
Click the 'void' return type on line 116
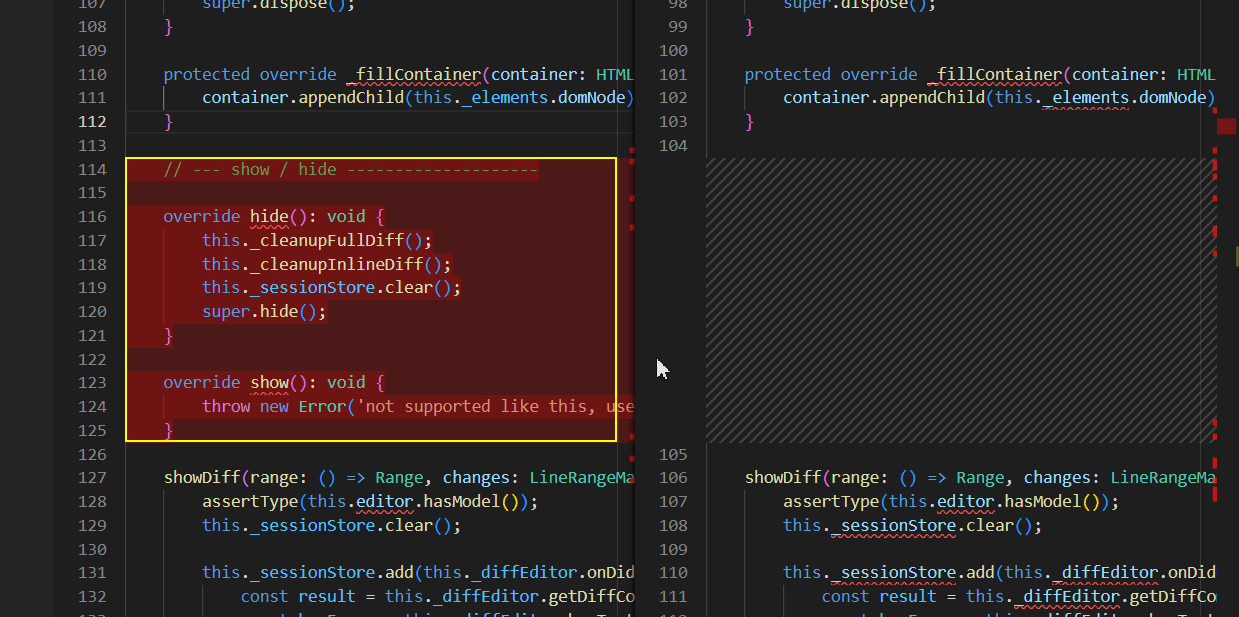[346, 216]
